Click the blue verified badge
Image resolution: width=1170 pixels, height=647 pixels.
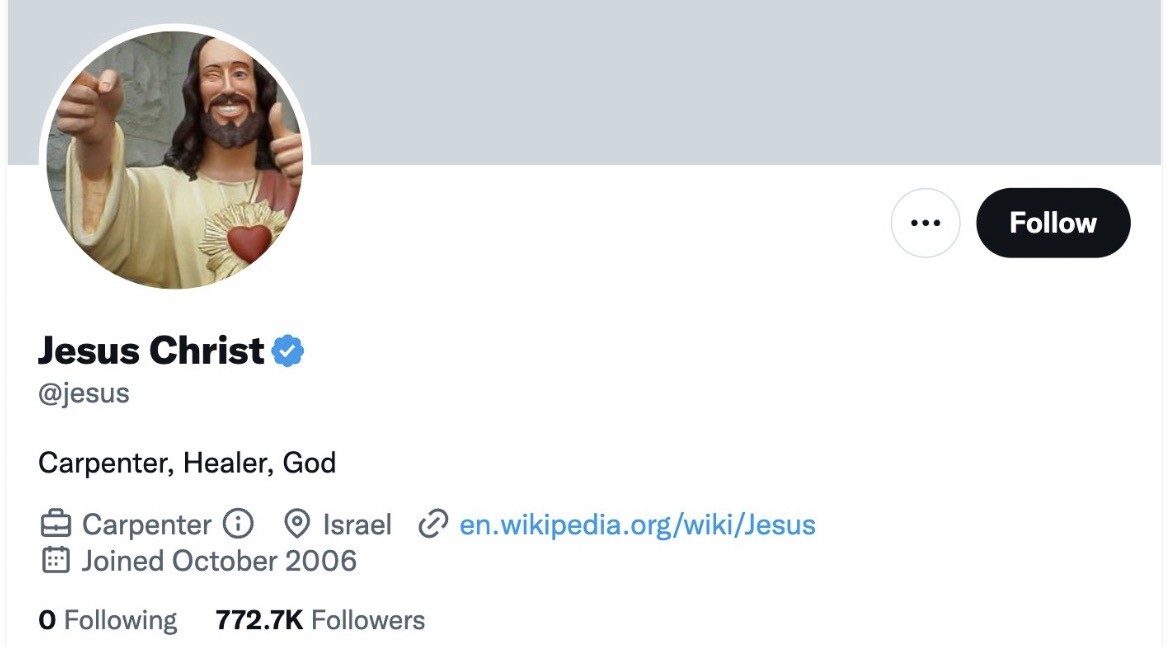(288, 351)
